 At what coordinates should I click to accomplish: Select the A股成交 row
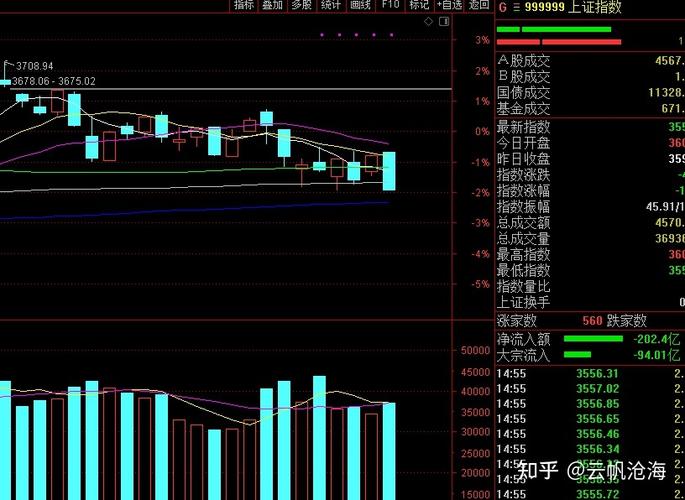pyautogui.click(x=591, y=61)
